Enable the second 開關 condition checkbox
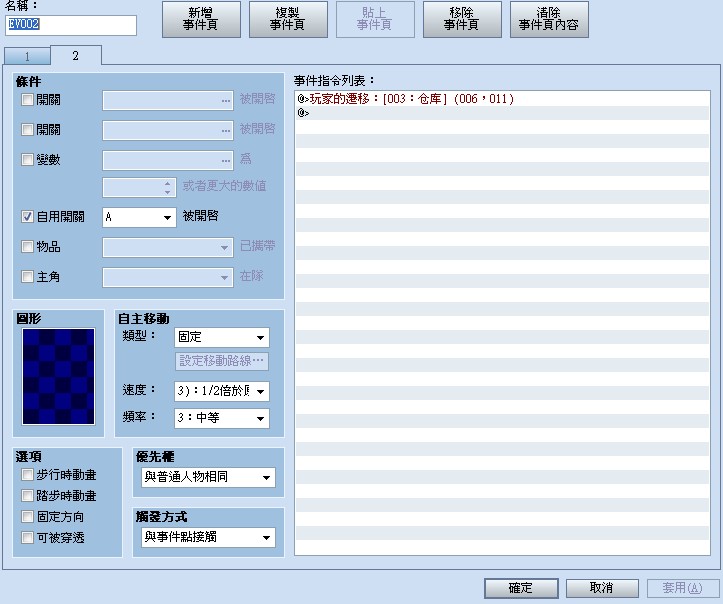The width and height of the screenshot is (723, 604). coord(27,130)
